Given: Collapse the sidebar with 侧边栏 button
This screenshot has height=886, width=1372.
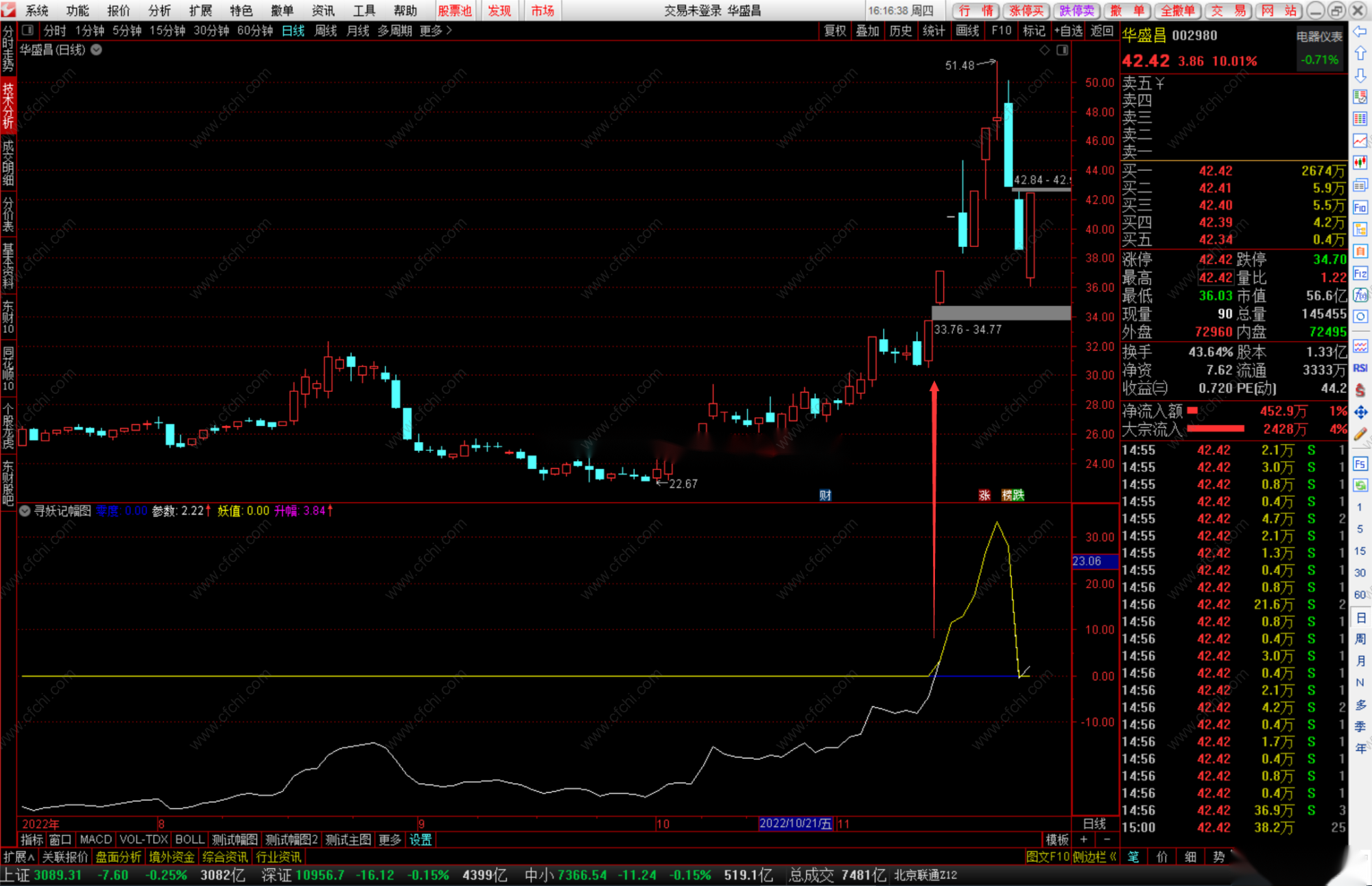Looking at the screenshot, I should click(1094, 856).
